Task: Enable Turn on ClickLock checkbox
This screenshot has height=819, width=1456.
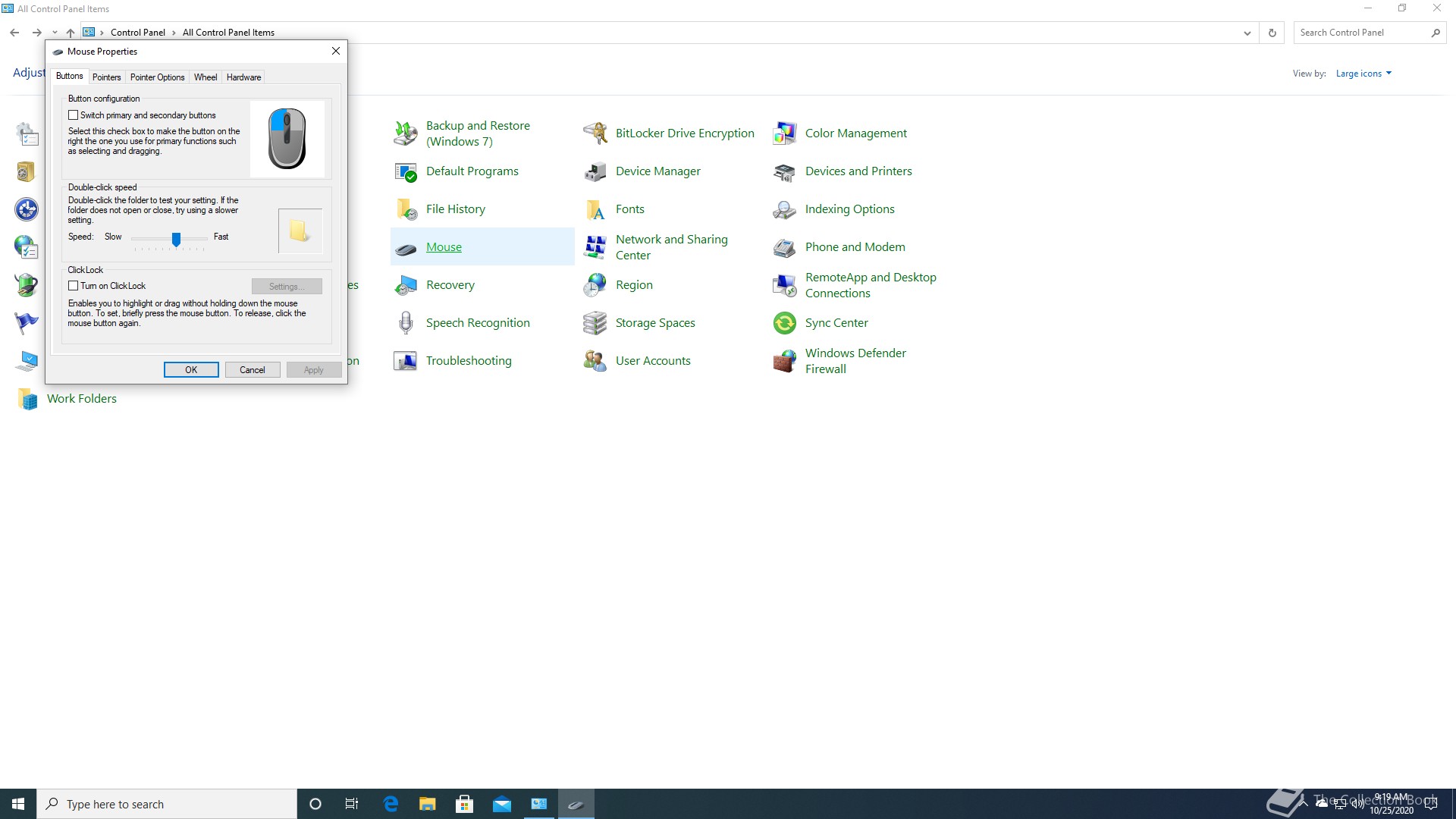Action: 74,286
